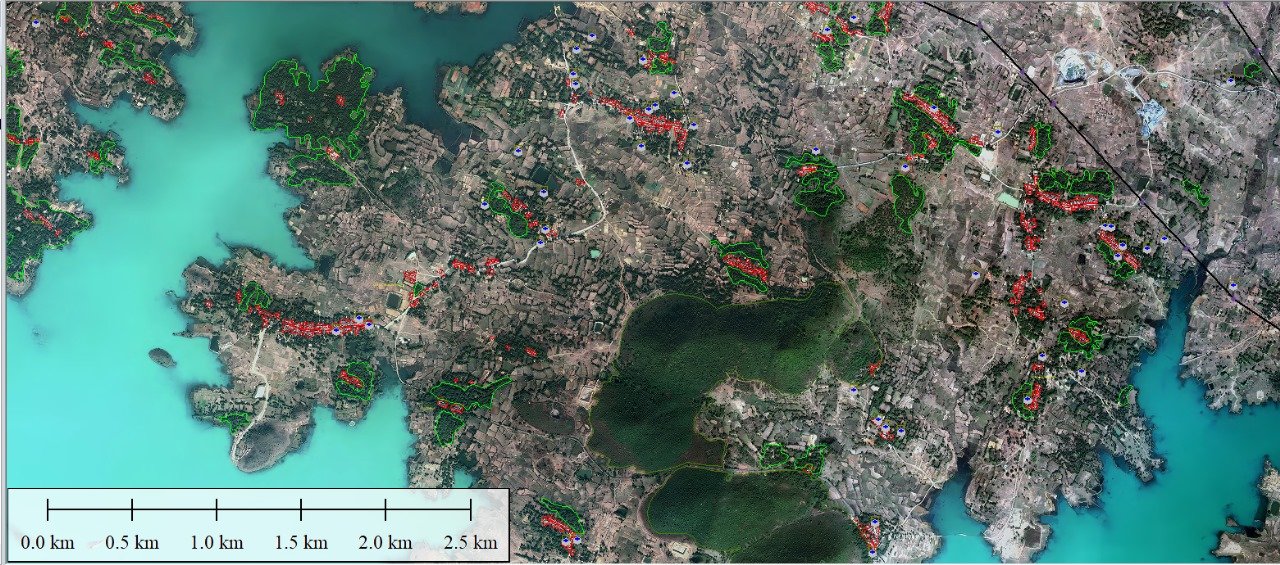The width and height of the screenshot is (1280, 565).
Task: Click the "2.0 km" scale bar label
Action: 386,543
